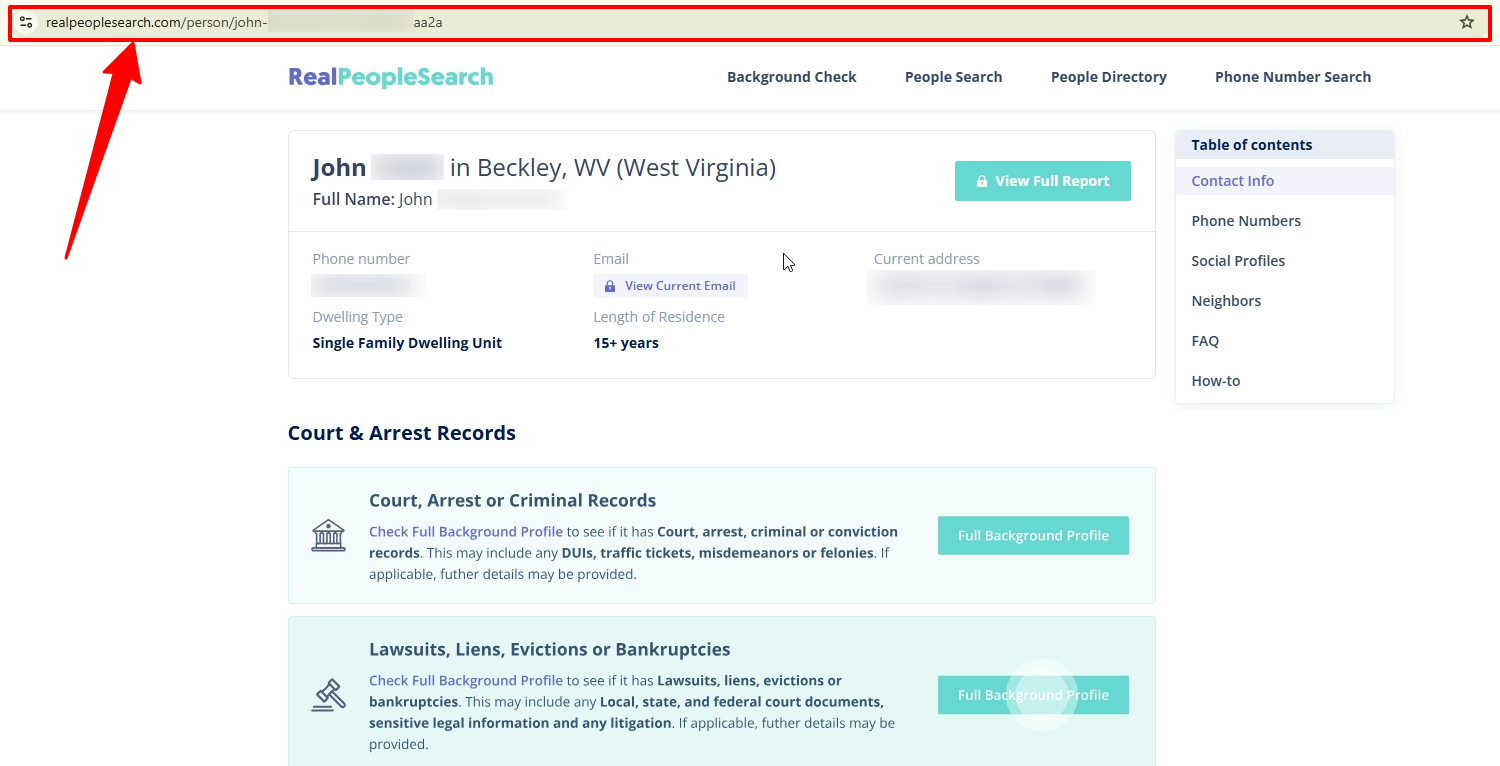This screenshot has height=766, width=1500.
Task: Click the gavel icon beside Lawsuits section
Action: pos(328,695)
